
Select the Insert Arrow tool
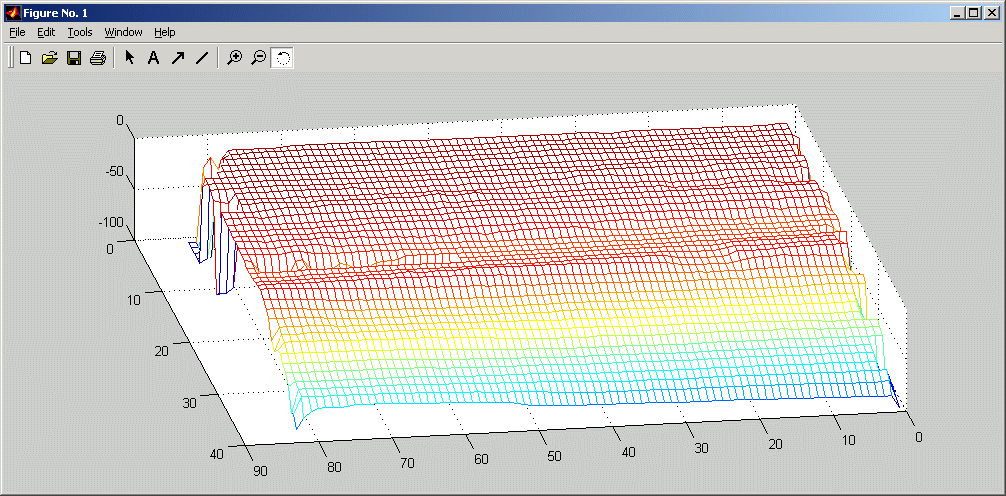pyautogui.click(x=177, y=58)
